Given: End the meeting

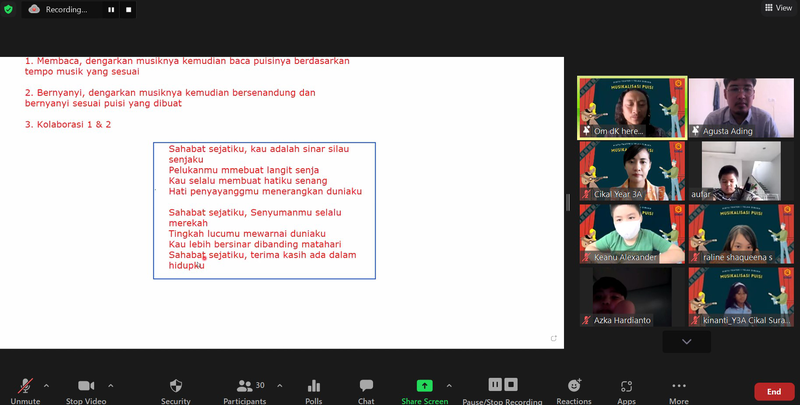Looking at the screenshot, I should coord(773,391).
